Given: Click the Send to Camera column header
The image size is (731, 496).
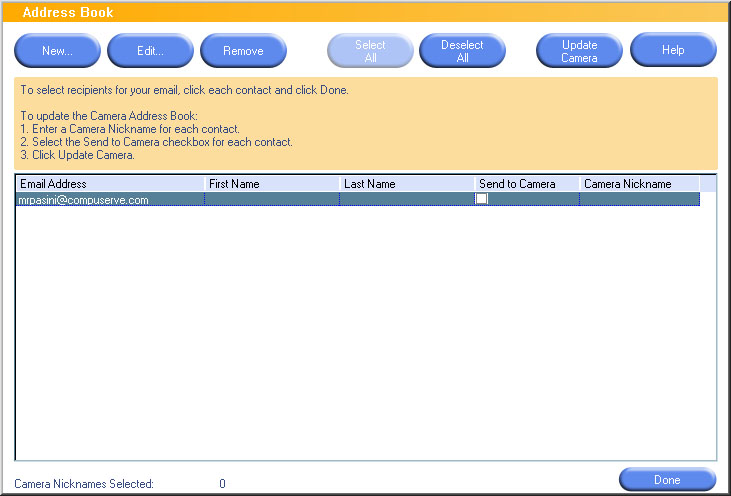Looking at the screenshot, I should pyautogui.click(x=526, y=184).
